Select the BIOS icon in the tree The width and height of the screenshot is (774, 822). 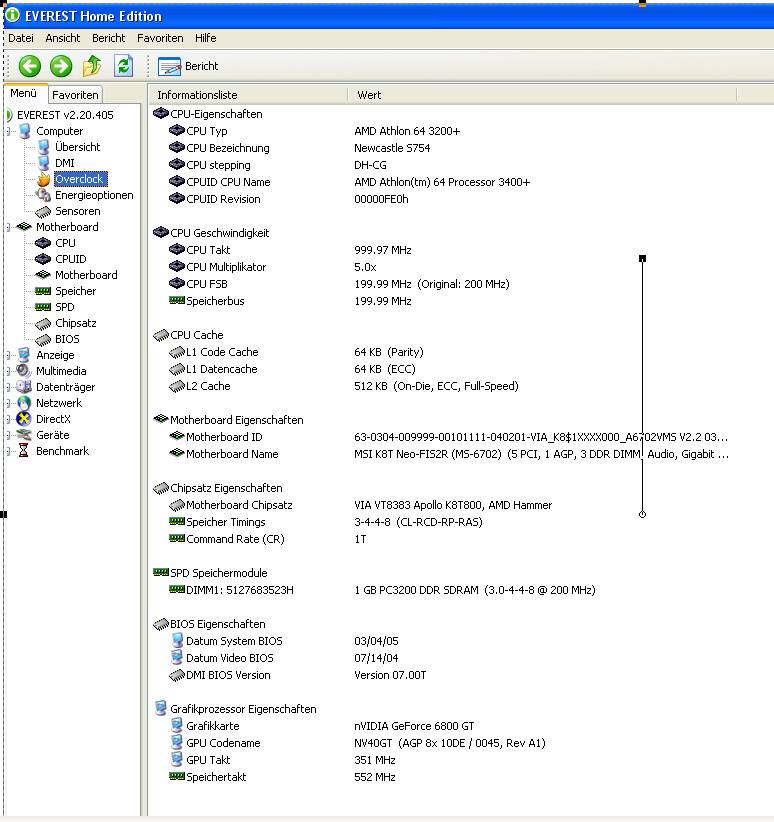(x=43, y=340)
